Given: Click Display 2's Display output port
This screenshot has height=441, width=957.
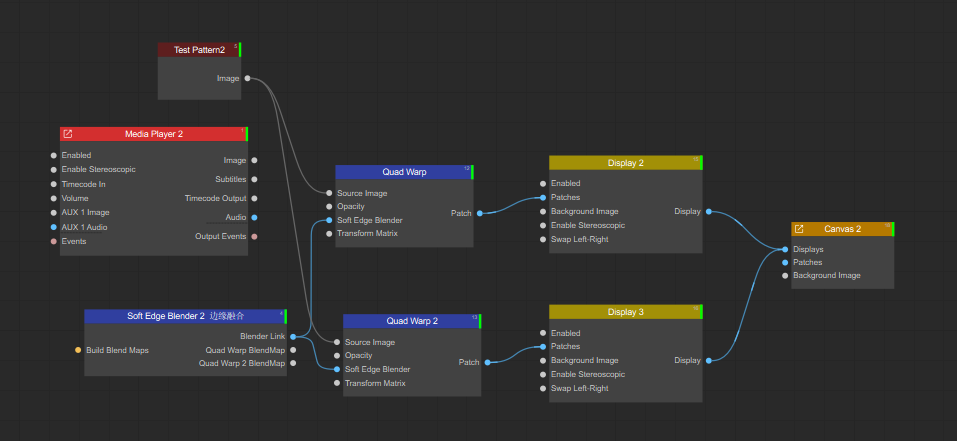Looking at the screenshot, I should coord(709,211).
